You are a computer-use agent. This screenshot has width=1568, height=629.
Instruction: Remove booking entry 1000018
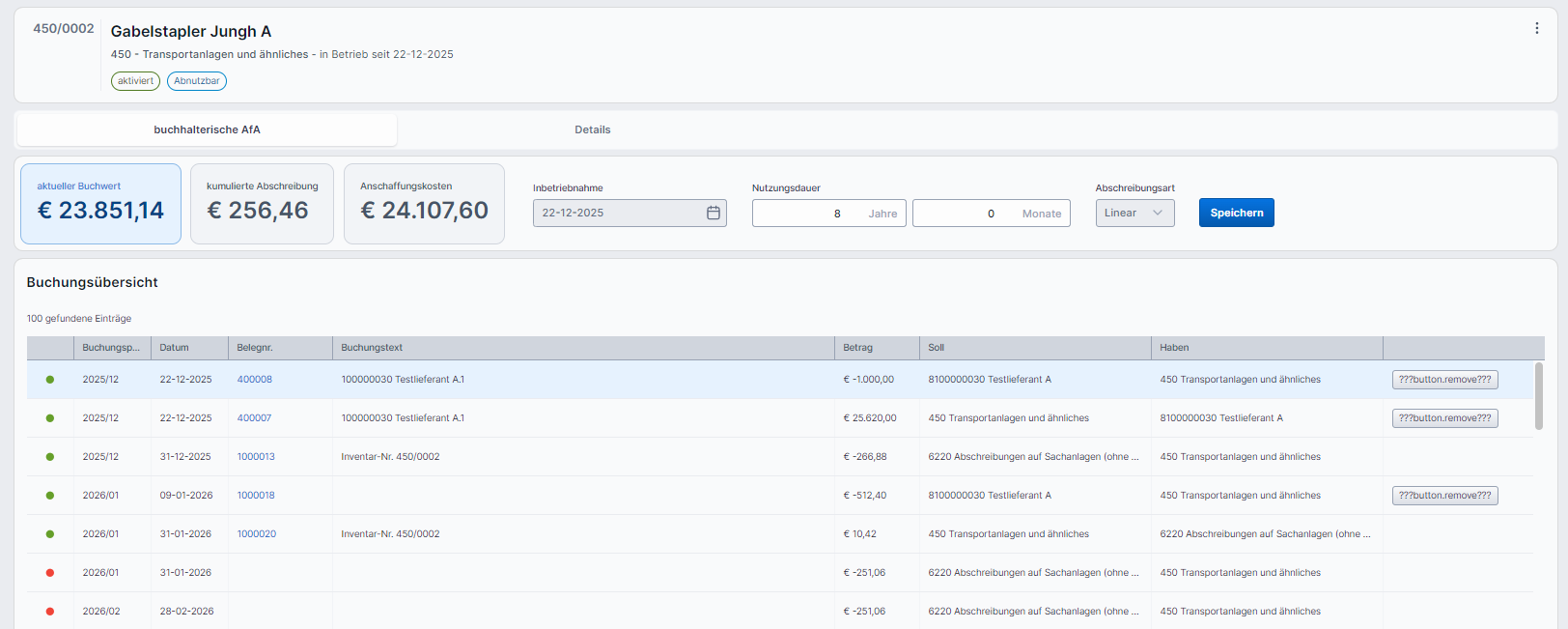click(x=1444, y=496)
